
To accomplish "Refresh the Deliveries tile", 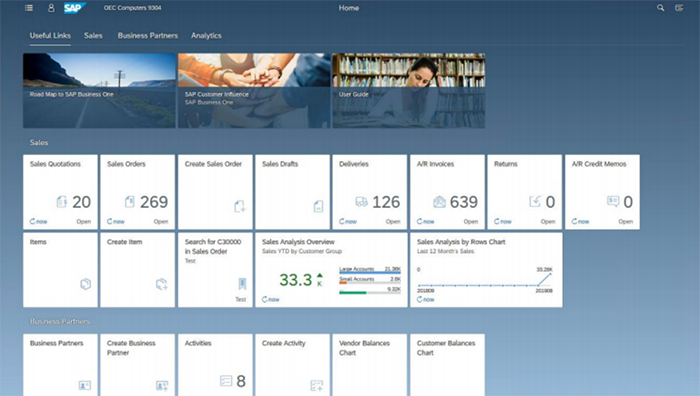I will 348,221.
